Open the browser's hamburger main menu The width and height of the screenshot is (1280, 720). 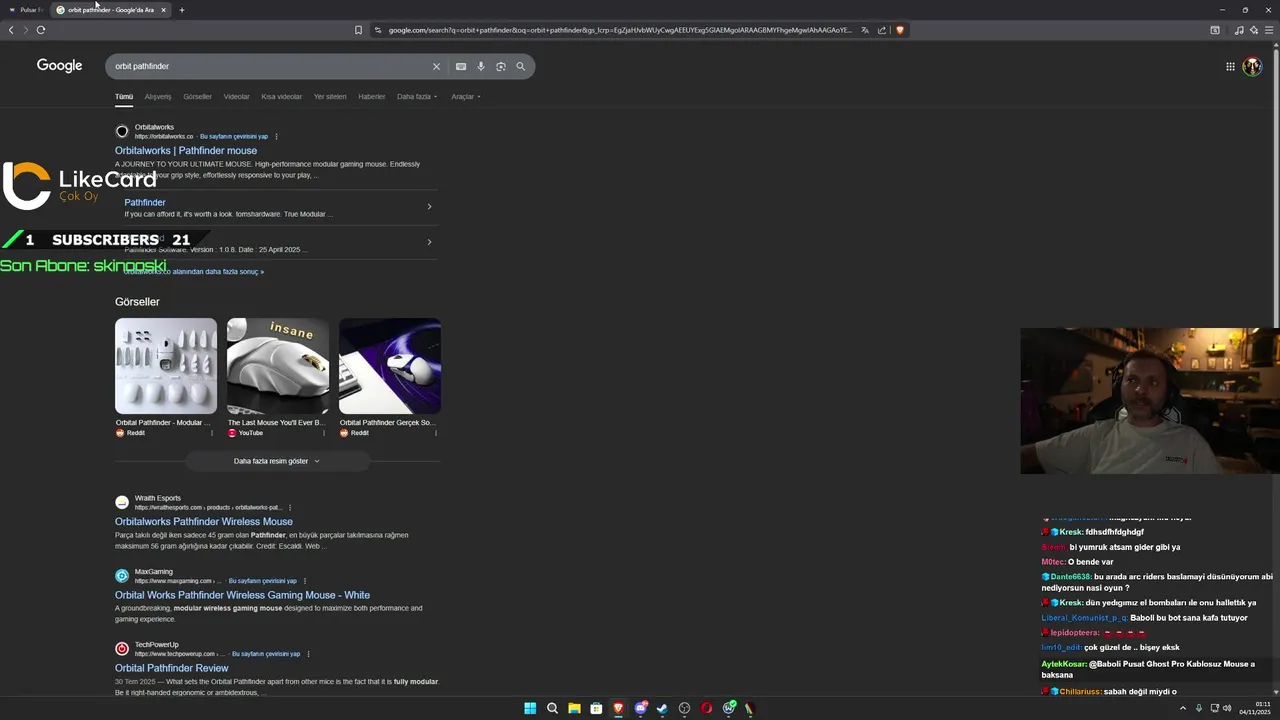1269,30
